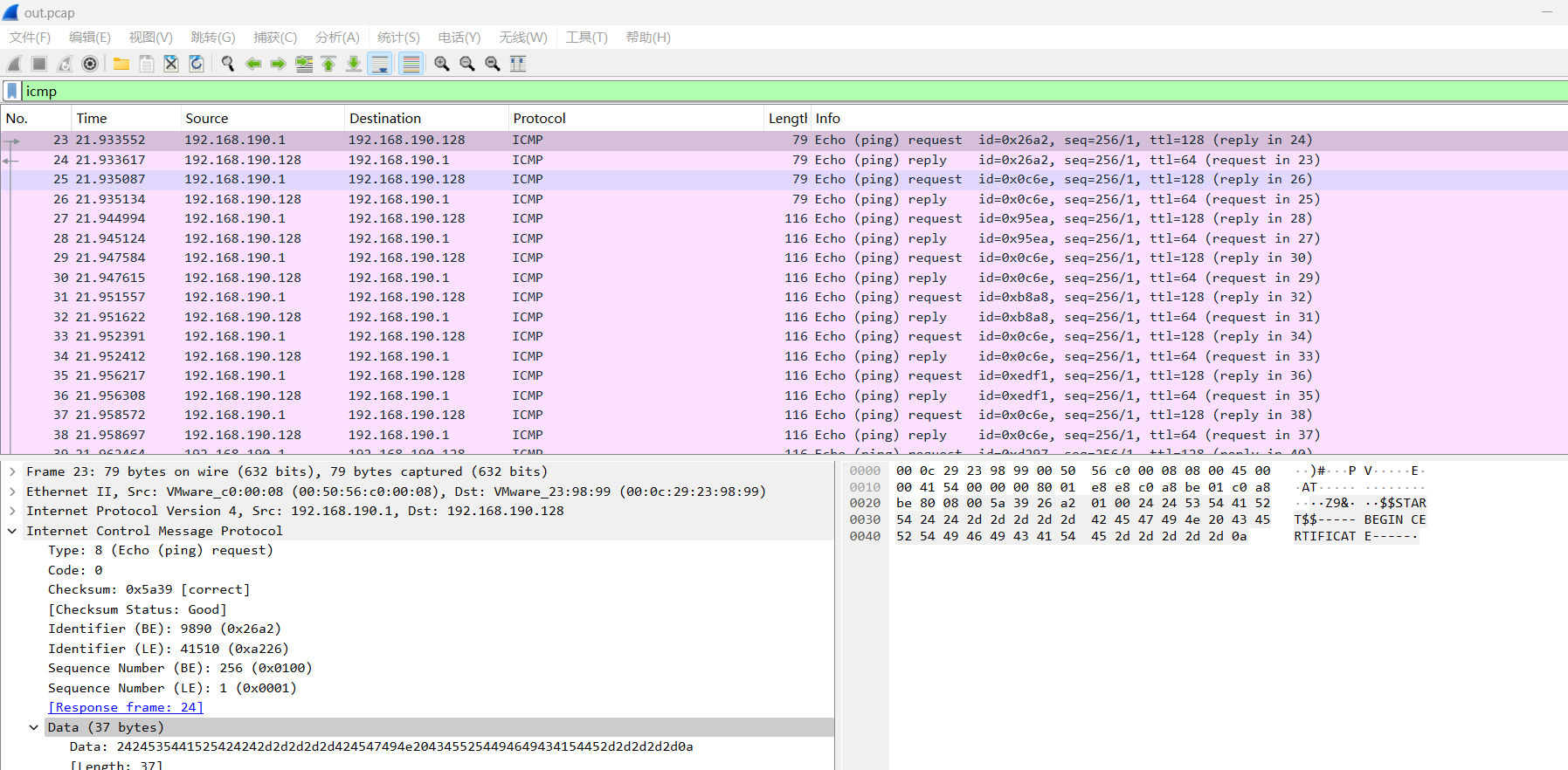
Task: Select packet number 24 row
Action: point(784,160)
